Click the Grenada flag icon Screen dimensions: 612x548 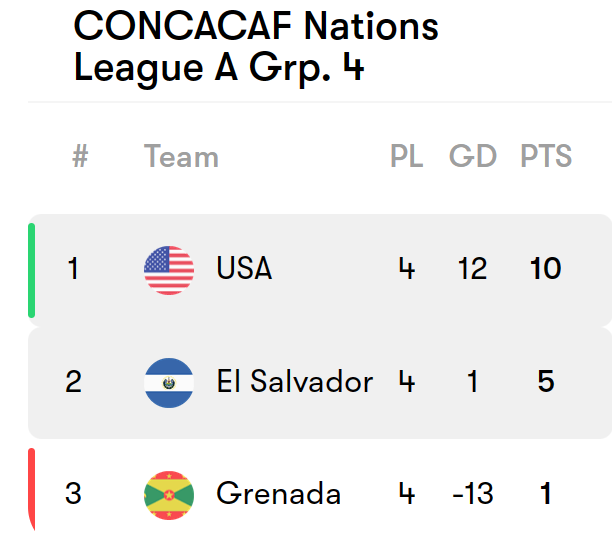click(x=169, y=494)
